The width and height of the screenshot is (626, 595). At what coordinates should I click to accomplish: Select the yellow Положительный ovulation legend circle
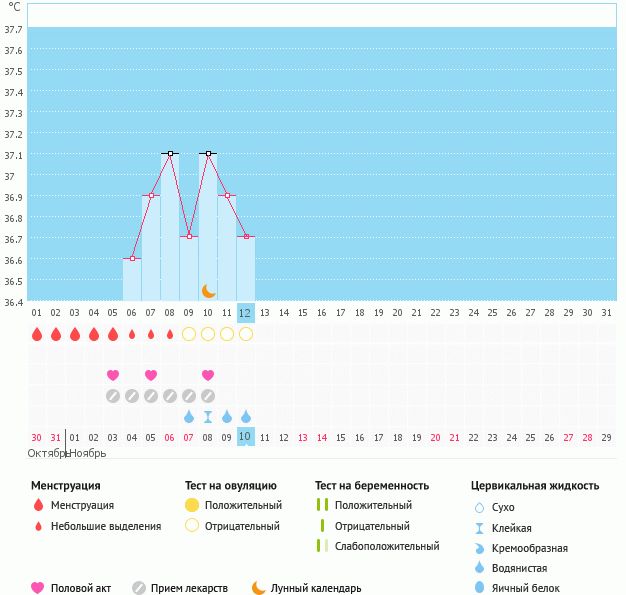(x=192, y=505)
